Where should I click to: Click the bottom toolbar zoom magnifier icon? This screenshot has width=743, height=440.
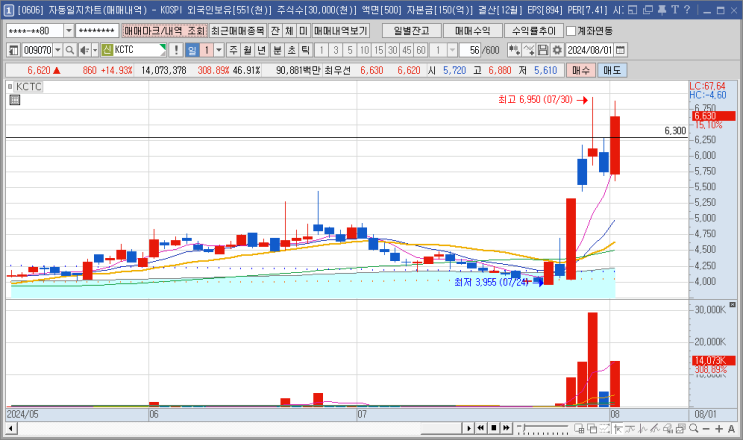pos(693,428)
